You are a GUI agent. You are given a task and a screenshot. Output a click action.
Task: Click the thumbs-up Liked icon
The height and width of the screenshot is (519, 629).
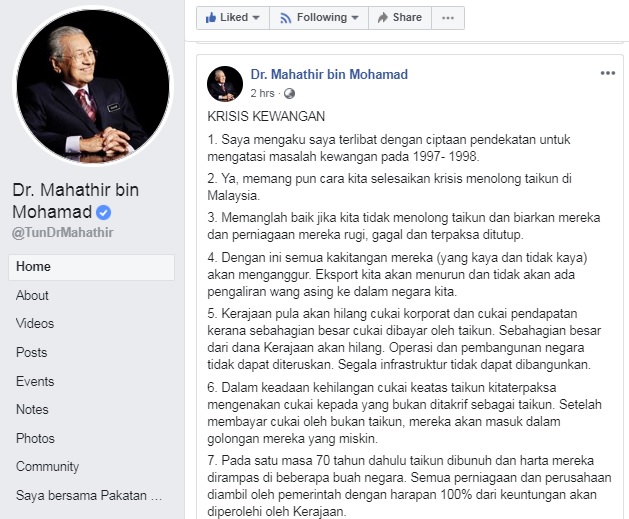coord(211,18)
